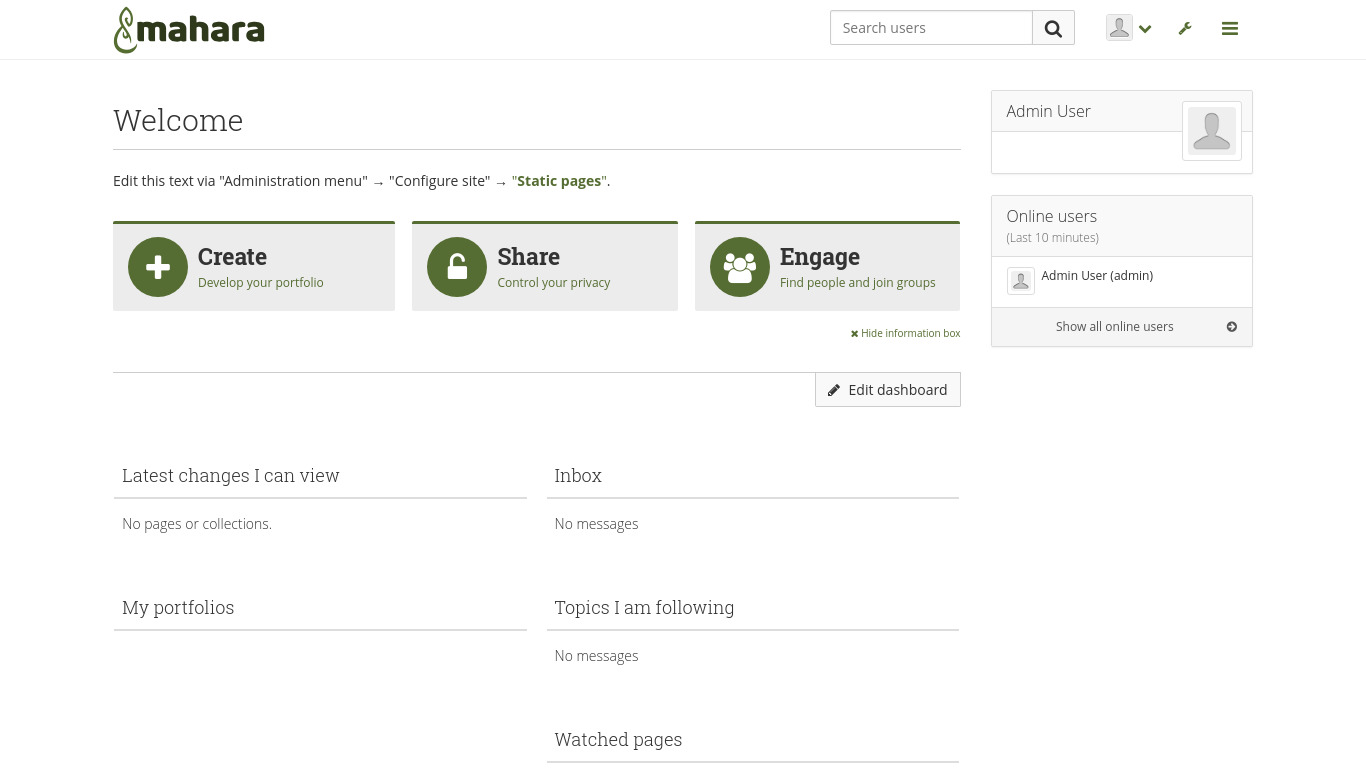1366x768 pixels.
Task: Click the Share padlock circle icon
Action: click(457, 267)
